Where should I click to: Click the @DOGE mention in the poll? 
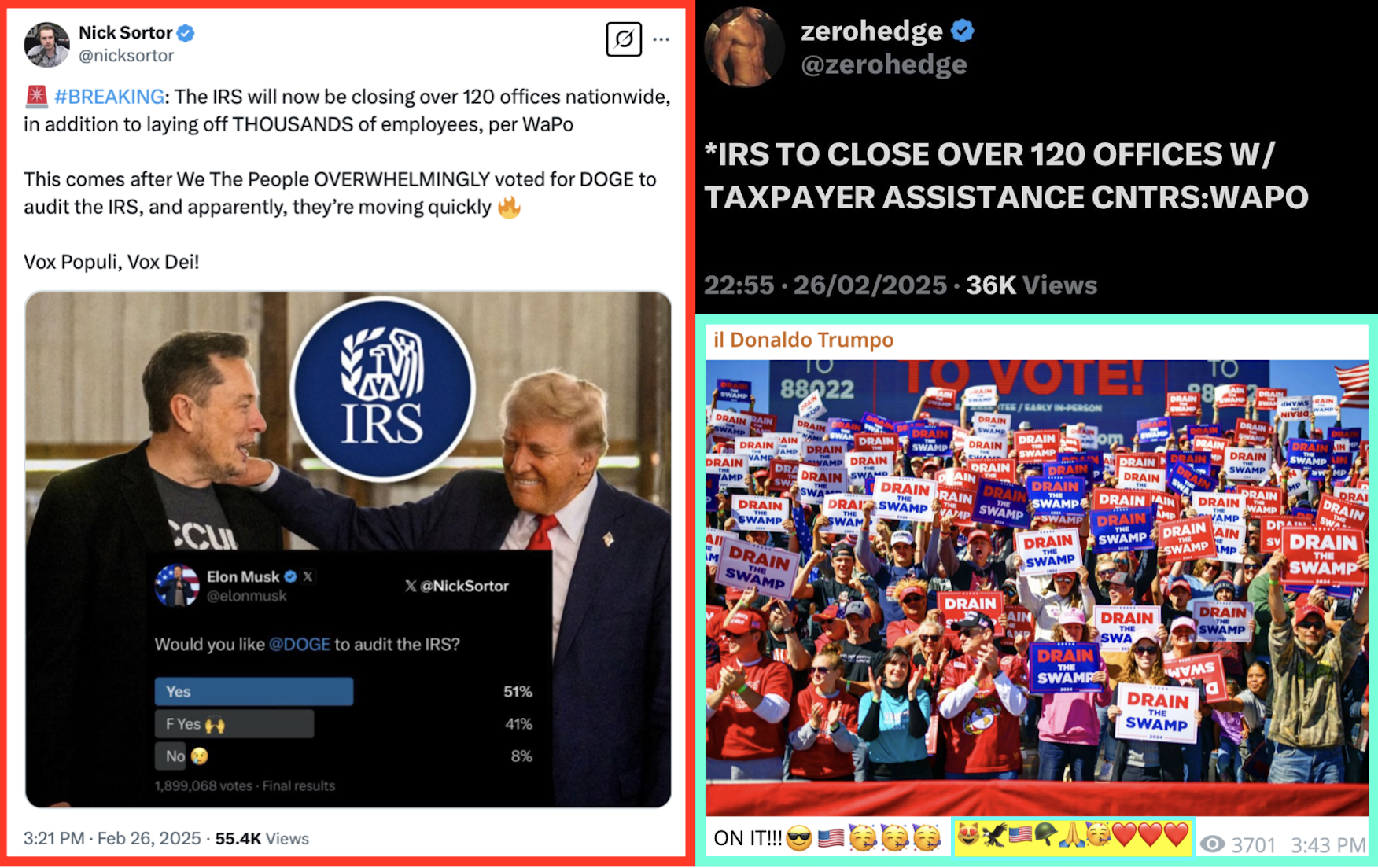(300, 644)
